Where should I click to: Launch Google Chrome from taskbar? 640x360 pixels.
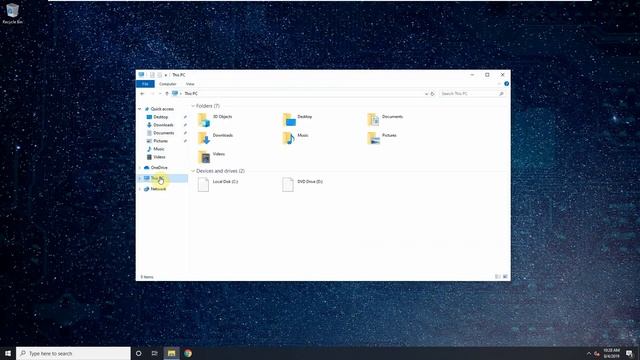click(188, 353)
